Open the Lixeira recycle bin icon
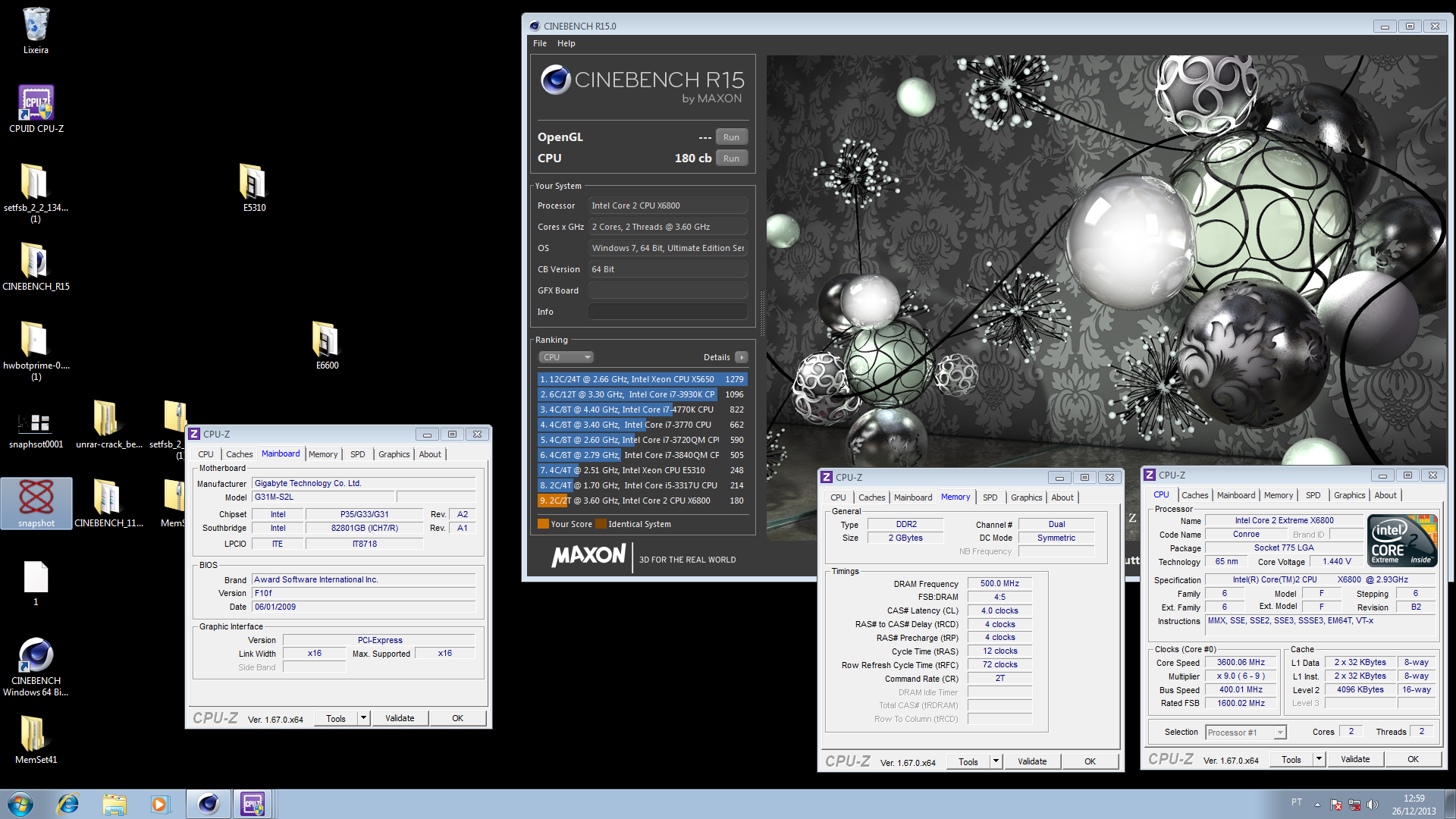This screenshot has height=819, width=1456. coord(36,31)
